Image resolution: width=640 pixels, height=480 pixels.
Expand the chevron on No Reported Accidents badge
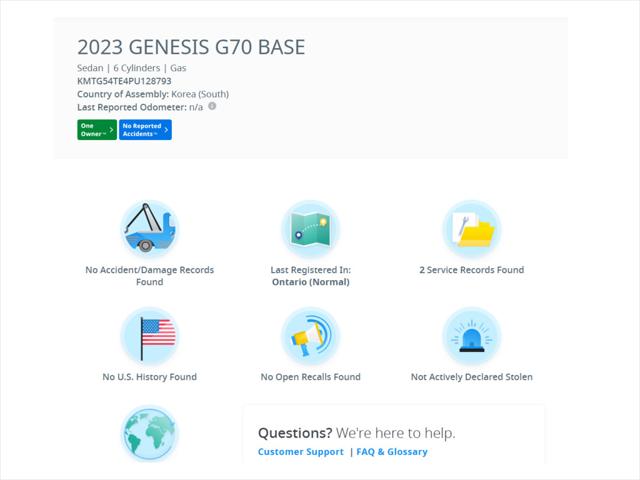pos(166,130)
